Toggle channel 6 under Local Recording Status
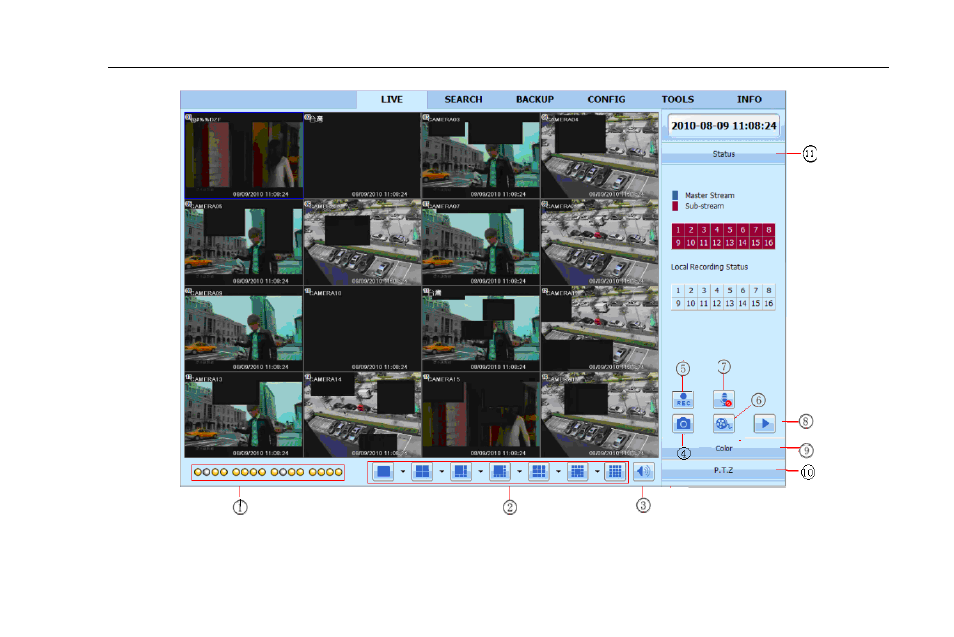 742,291
